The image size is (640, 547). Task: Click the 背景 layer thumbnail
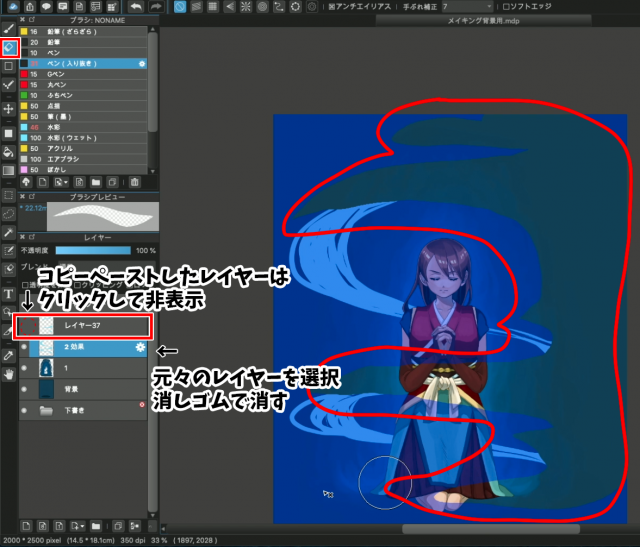pos(46,389)
